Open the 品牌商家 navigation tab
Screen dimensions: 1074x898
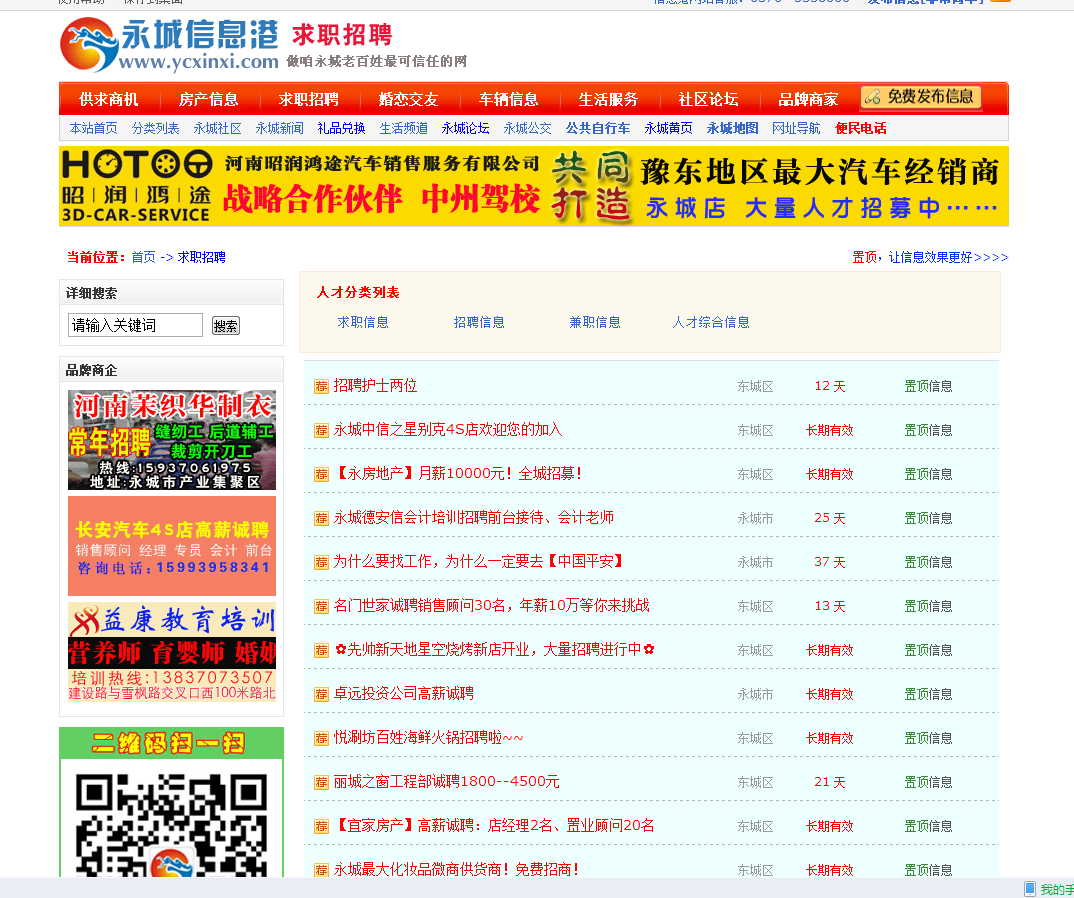point(809,99)
